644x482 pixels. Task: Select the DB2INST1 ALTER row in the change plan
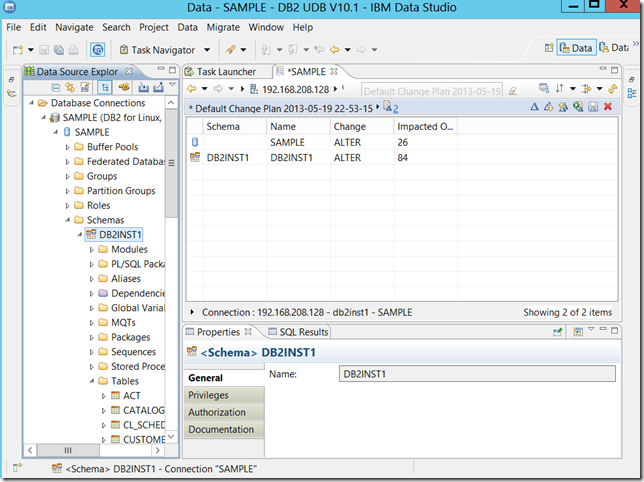pyautogui.click(x=300, y=157)
